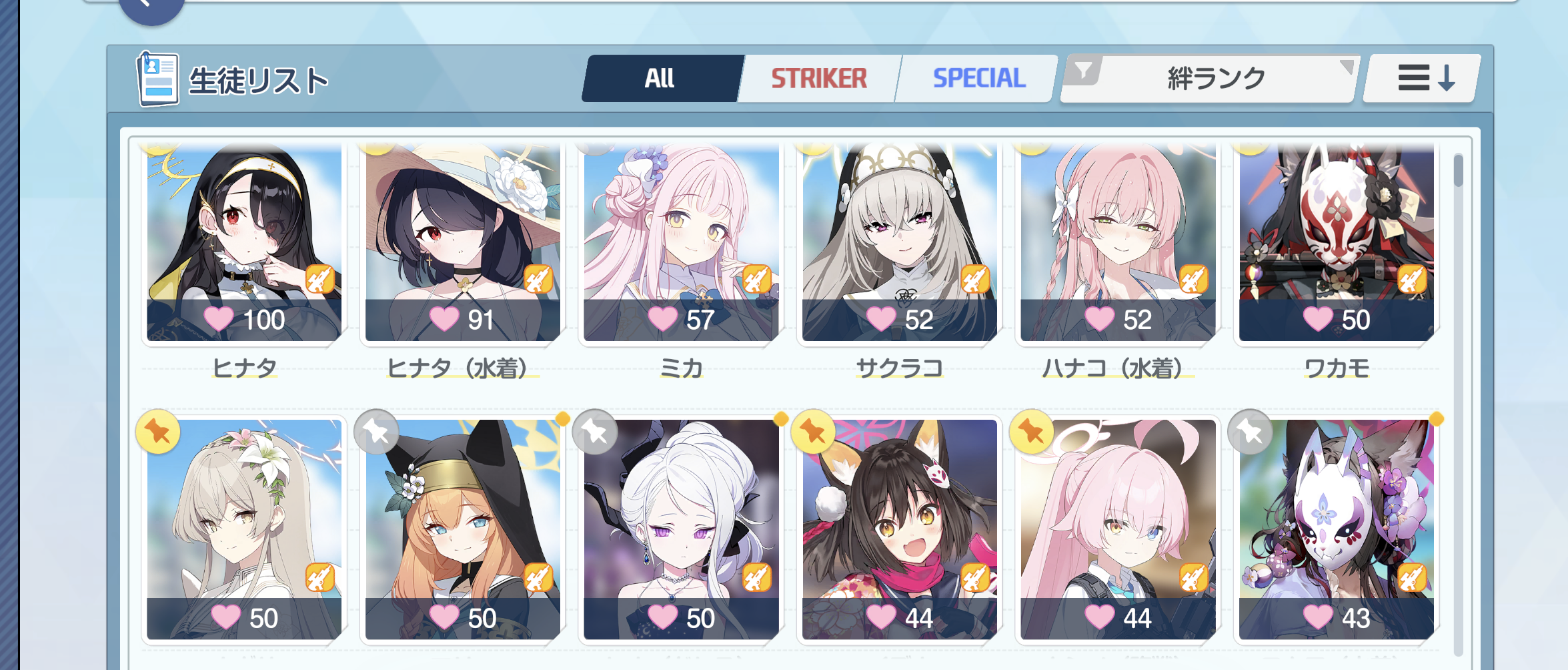Viewport: 1568px width, 670px height.
Task: Click the weapon badge on サクラコ's card
Action: coord(974,279)
